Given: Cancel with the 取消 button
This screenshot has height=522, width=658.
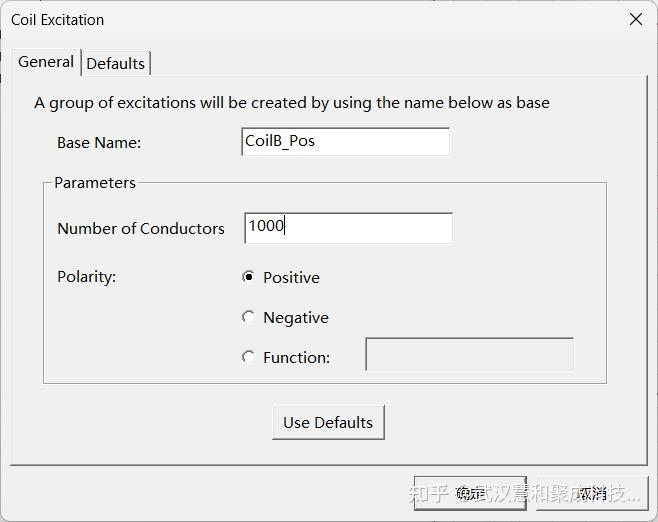Looking at the screenshot, I should [591, 493].
